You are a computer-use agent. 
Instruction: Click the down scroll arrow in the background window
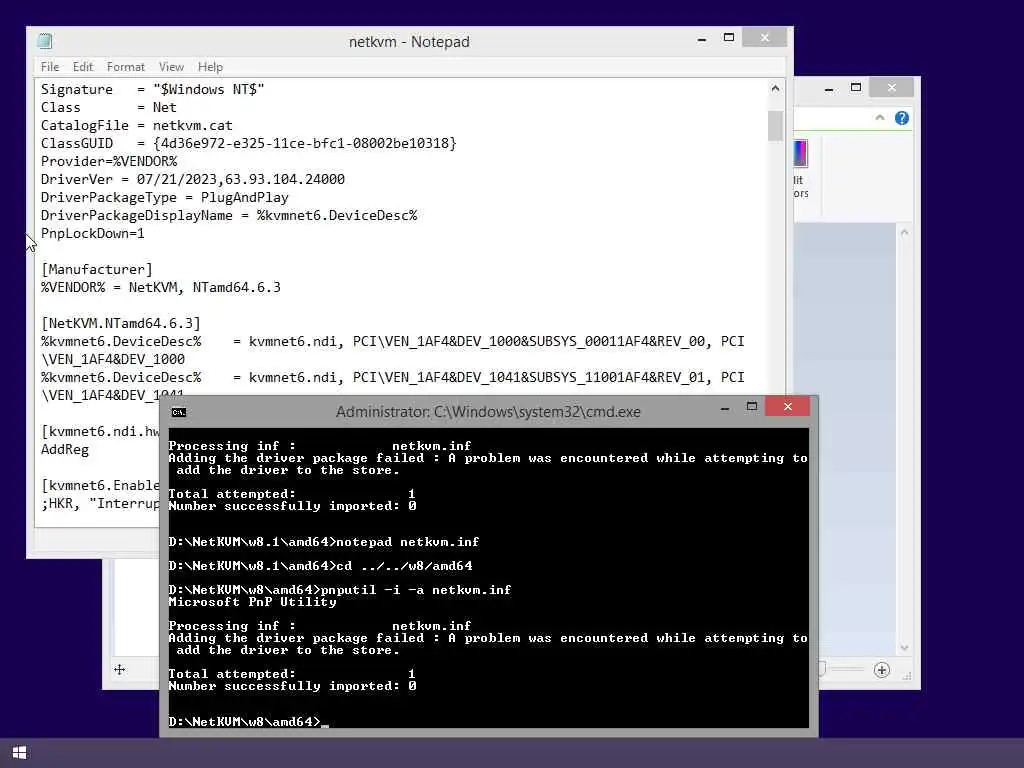904,648
